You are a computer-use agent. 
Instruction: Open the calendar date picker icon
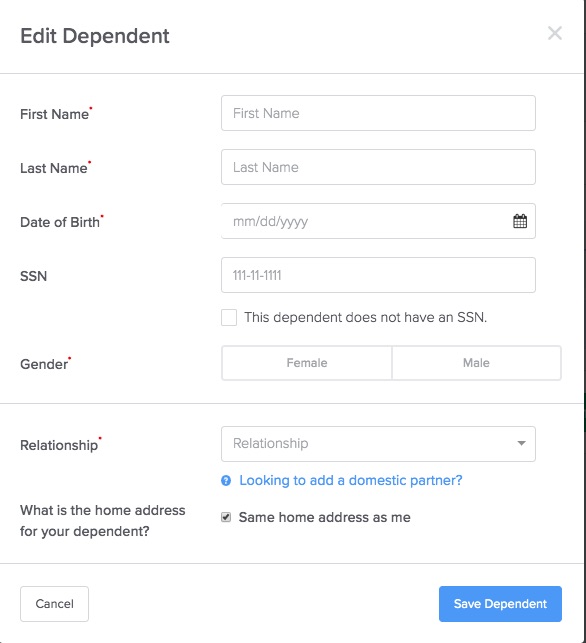point(520,221)
